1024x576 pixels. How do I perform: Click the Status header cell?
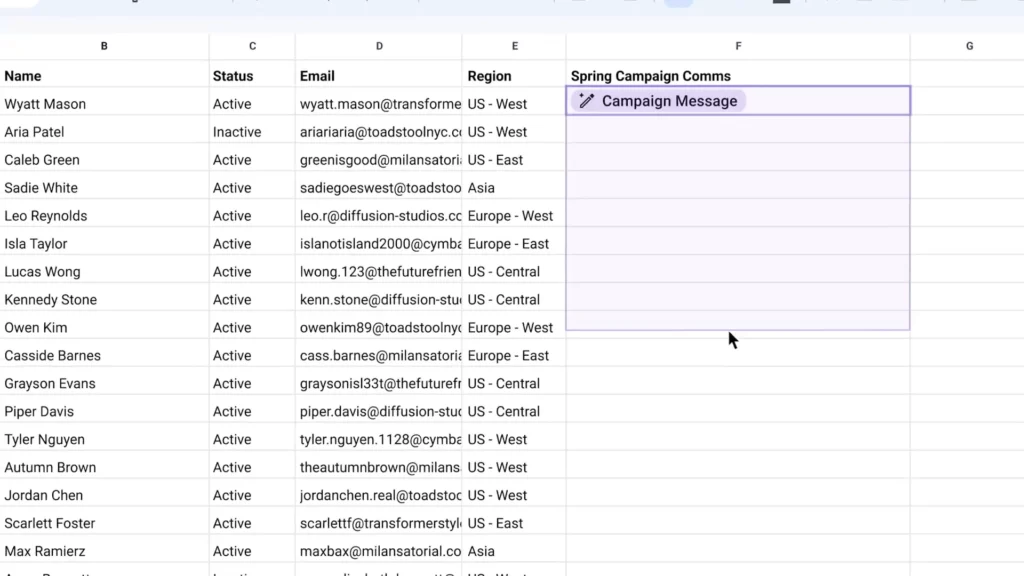[252, 76]
